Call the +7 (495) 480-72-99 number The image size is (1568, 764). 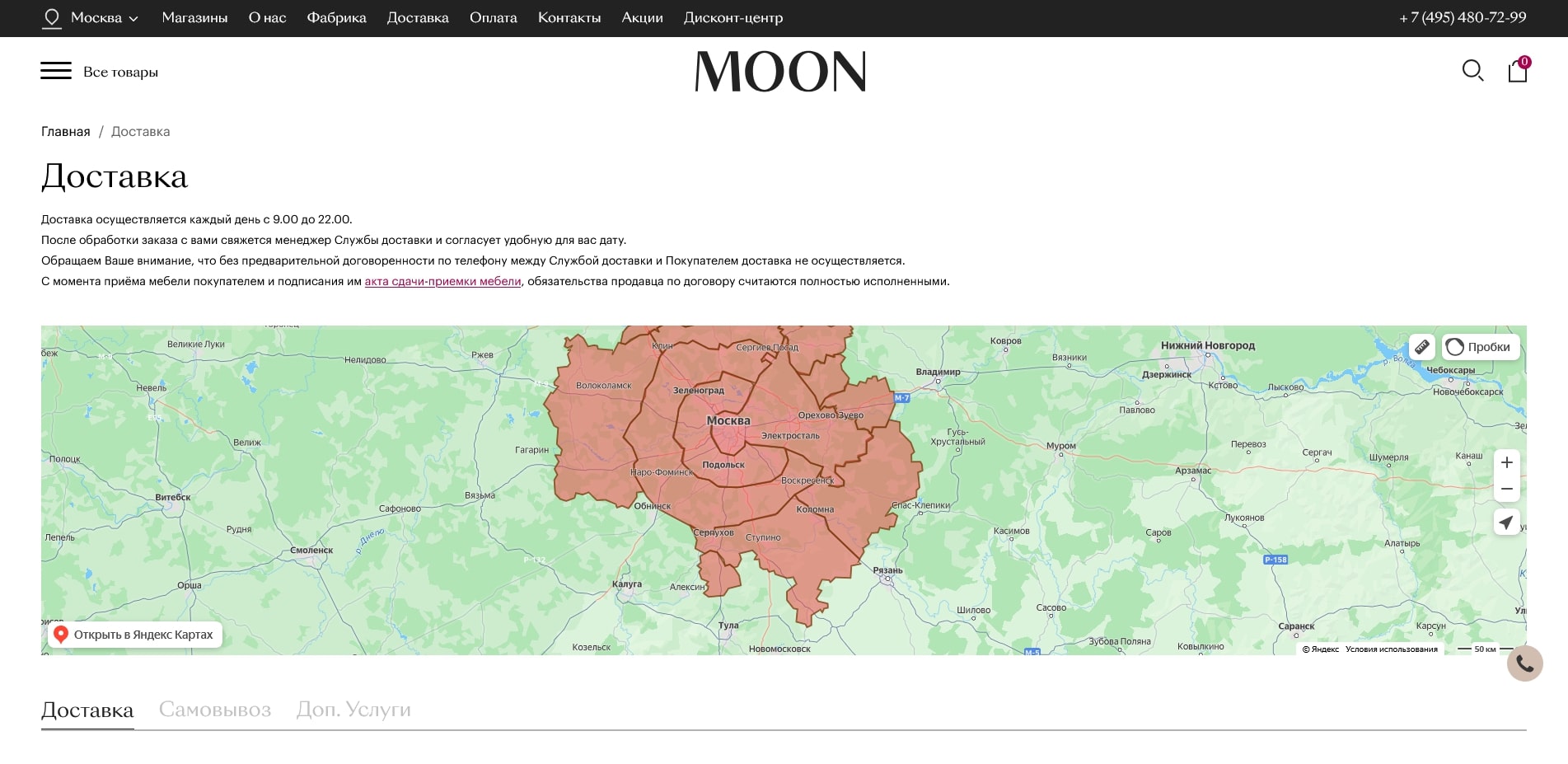coord(1463,17)
